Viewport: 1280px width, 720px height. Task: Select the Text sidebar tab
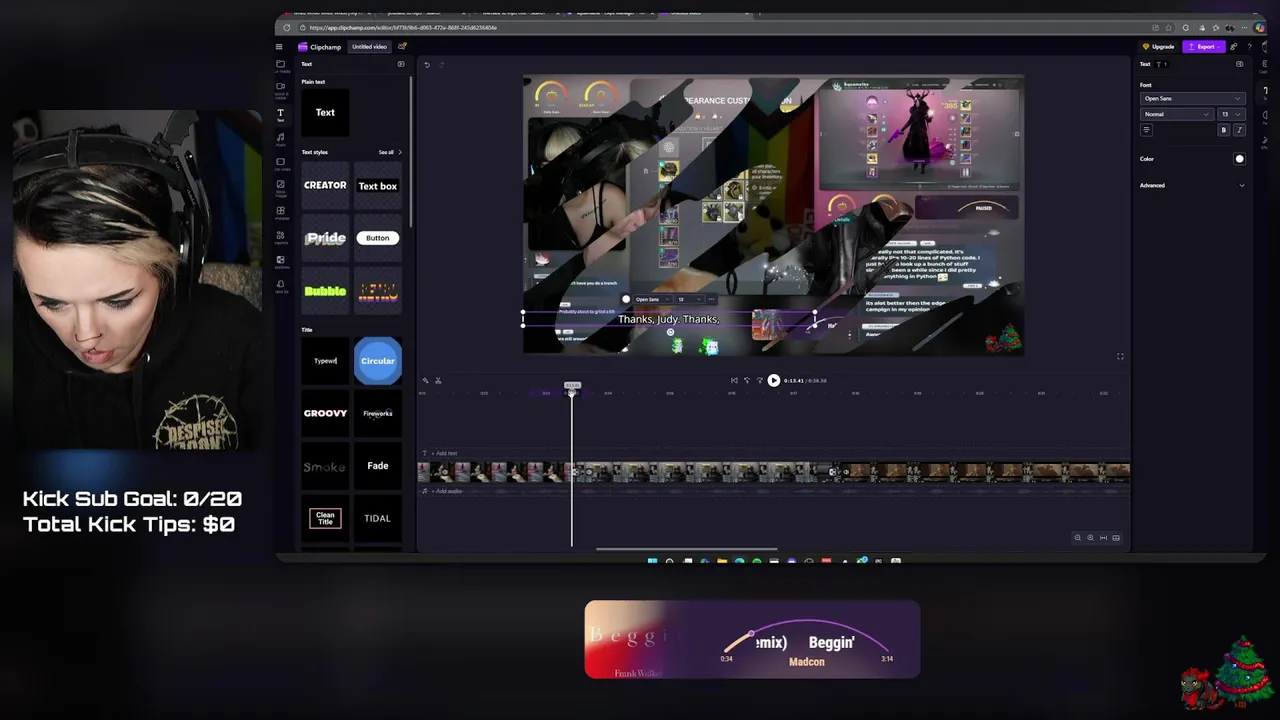(281, 115)
